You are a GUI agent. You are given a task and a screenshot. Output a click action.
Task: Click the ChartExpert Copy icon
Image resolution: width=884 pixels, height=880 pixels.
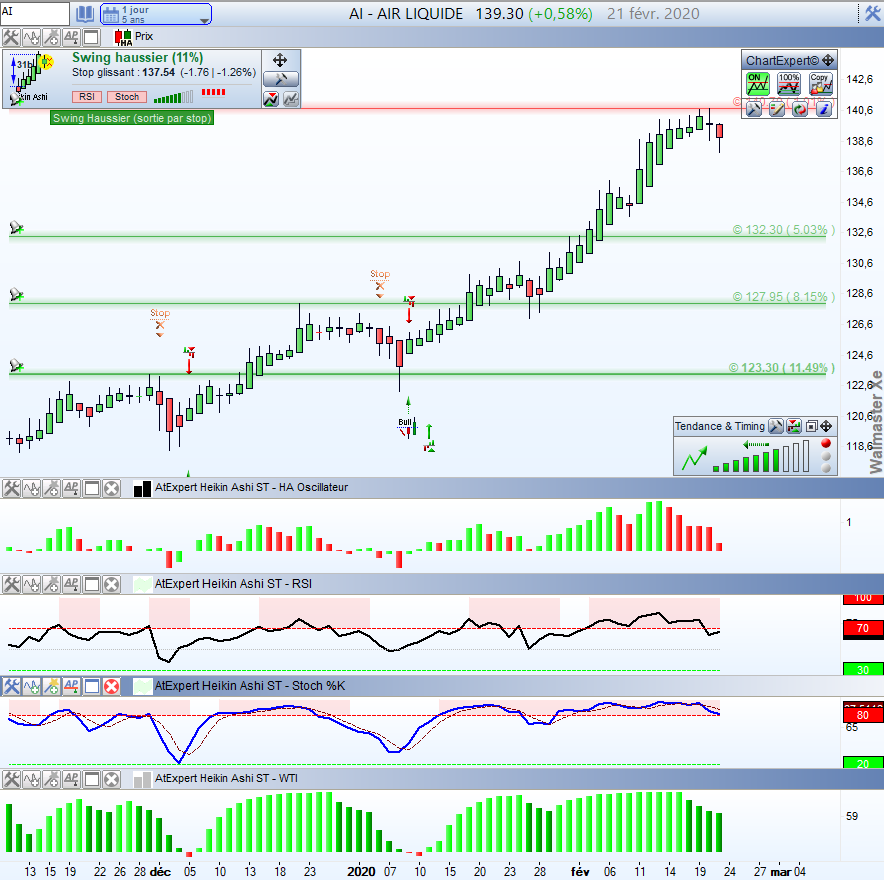(x=820, y=84)
